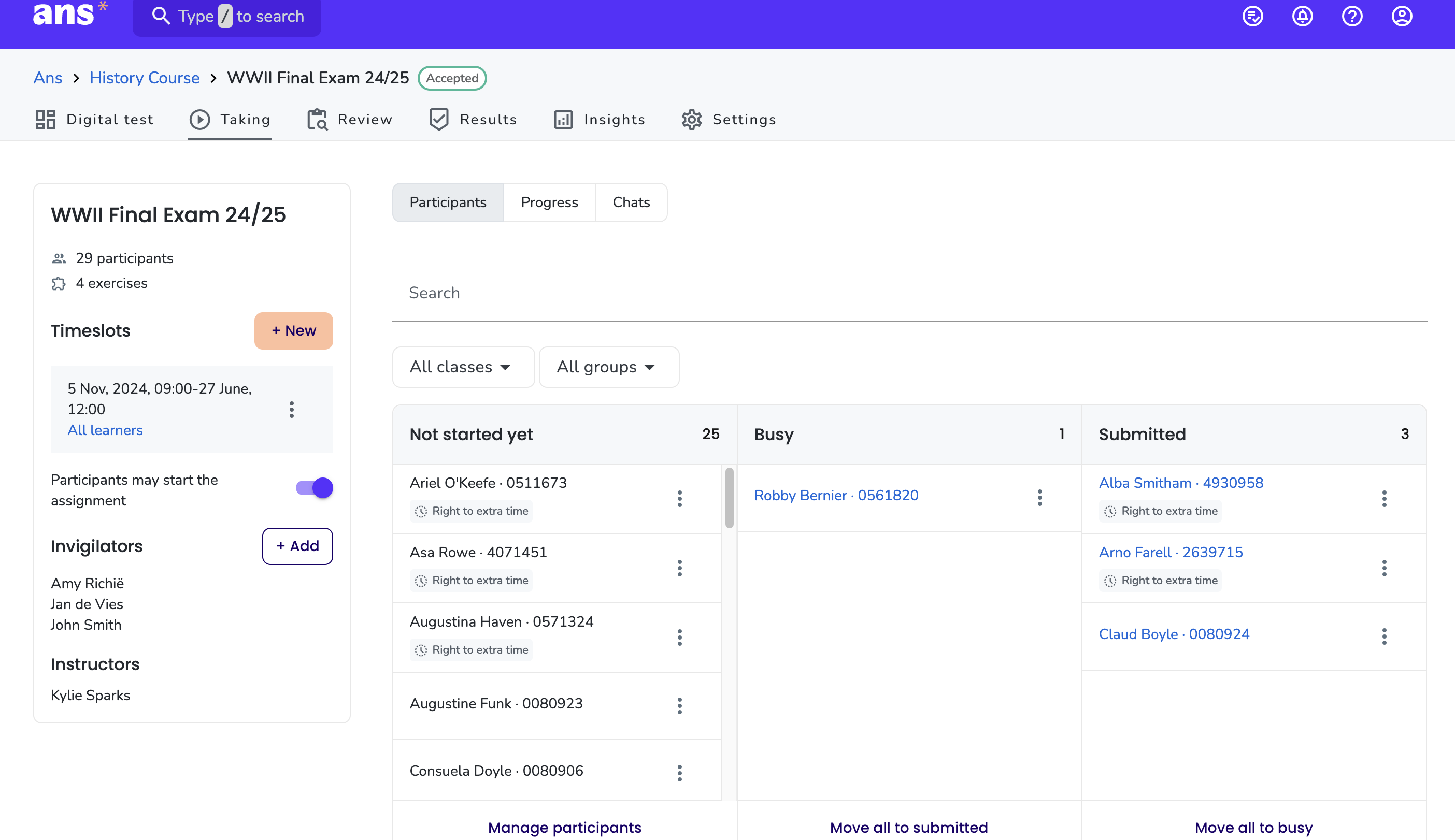This screenshot has height=840, width=1455.
Task: Toggle participants may start the assignment
Action: [315, 488]
